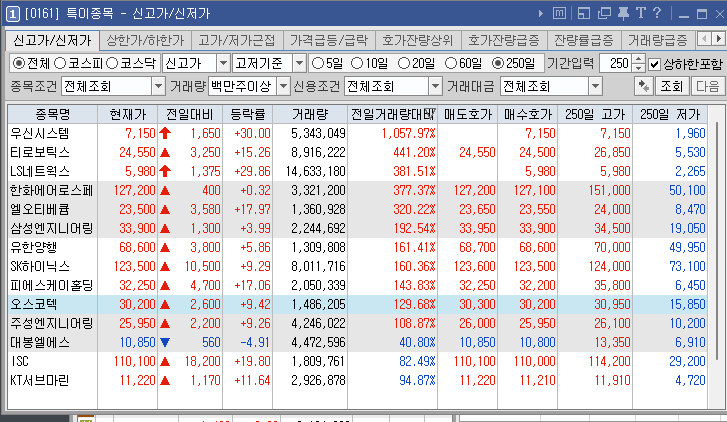The width and height of the screenshot is (727, 422).
Task: Sort by 등락률 column header
Action: 248,114
